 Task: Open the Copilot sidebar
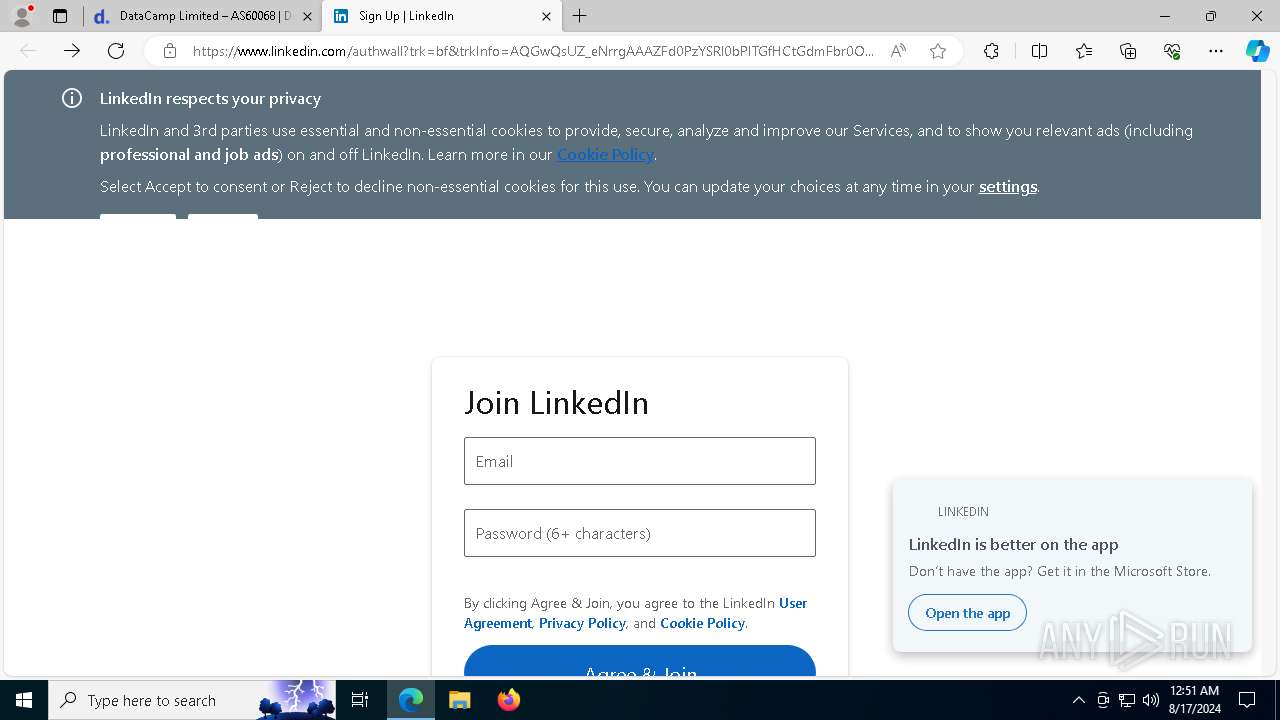pos(1257,51)
